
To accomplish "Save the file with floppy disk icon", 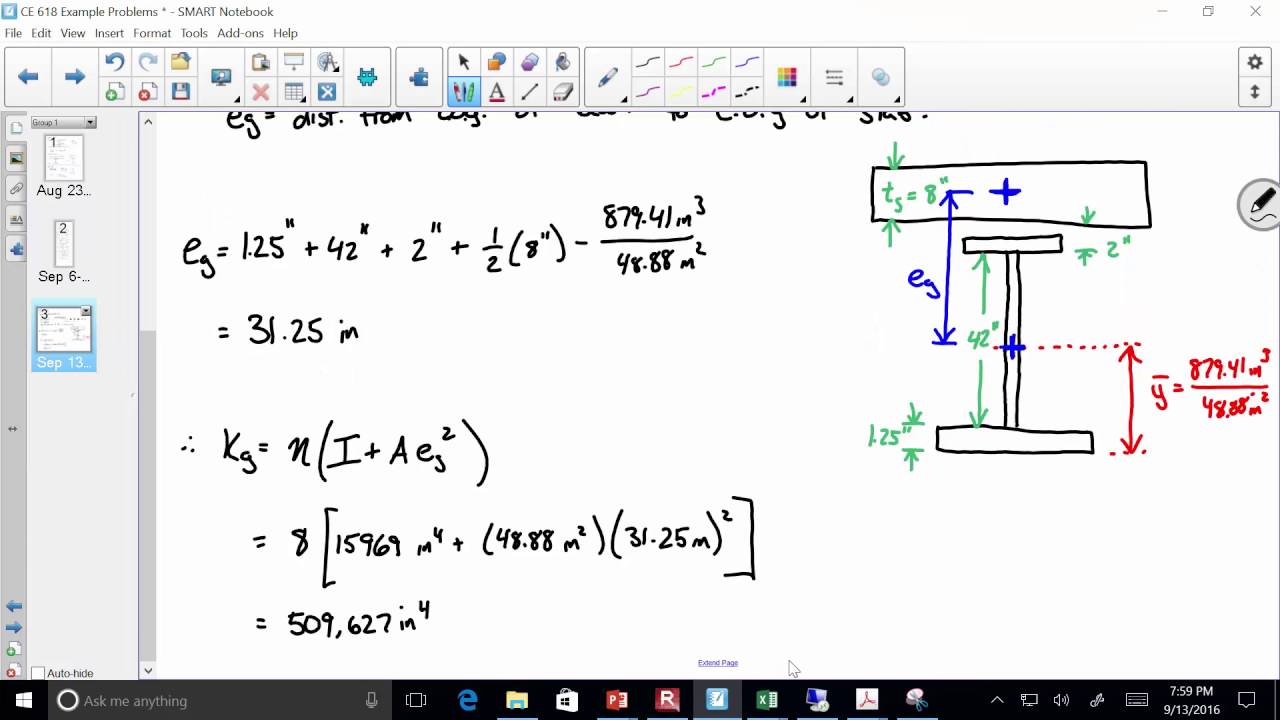I will coord(180,92).
